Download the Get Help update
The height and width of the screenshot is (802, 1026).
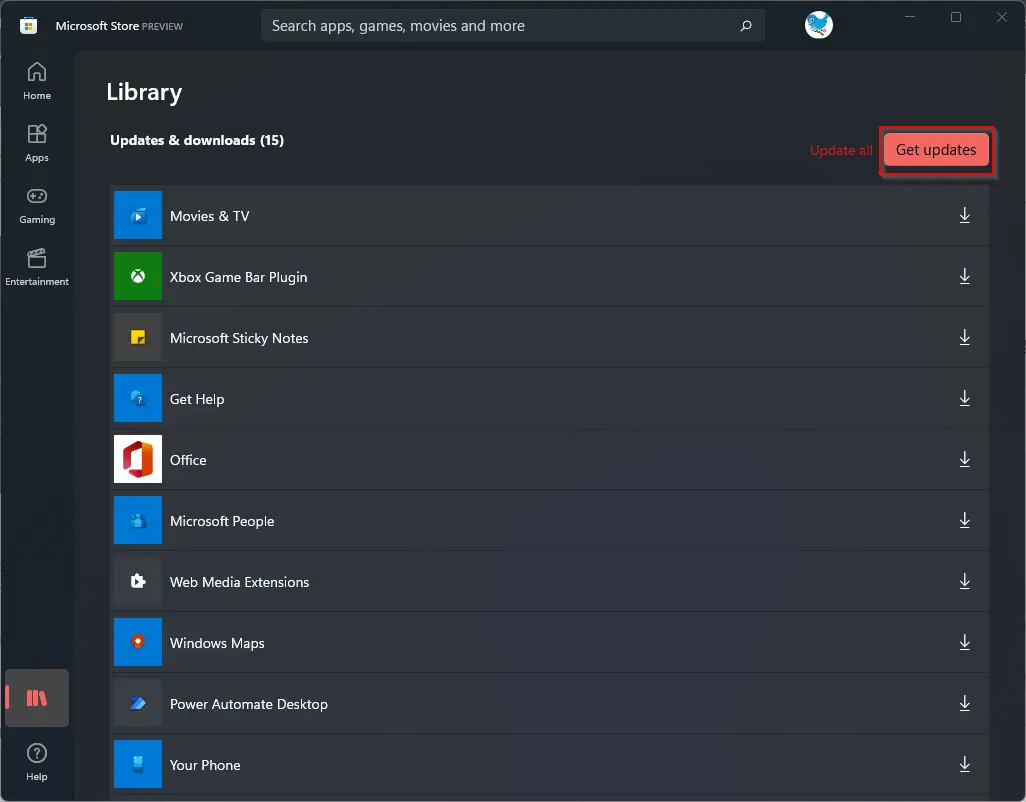tap(964, 398)
